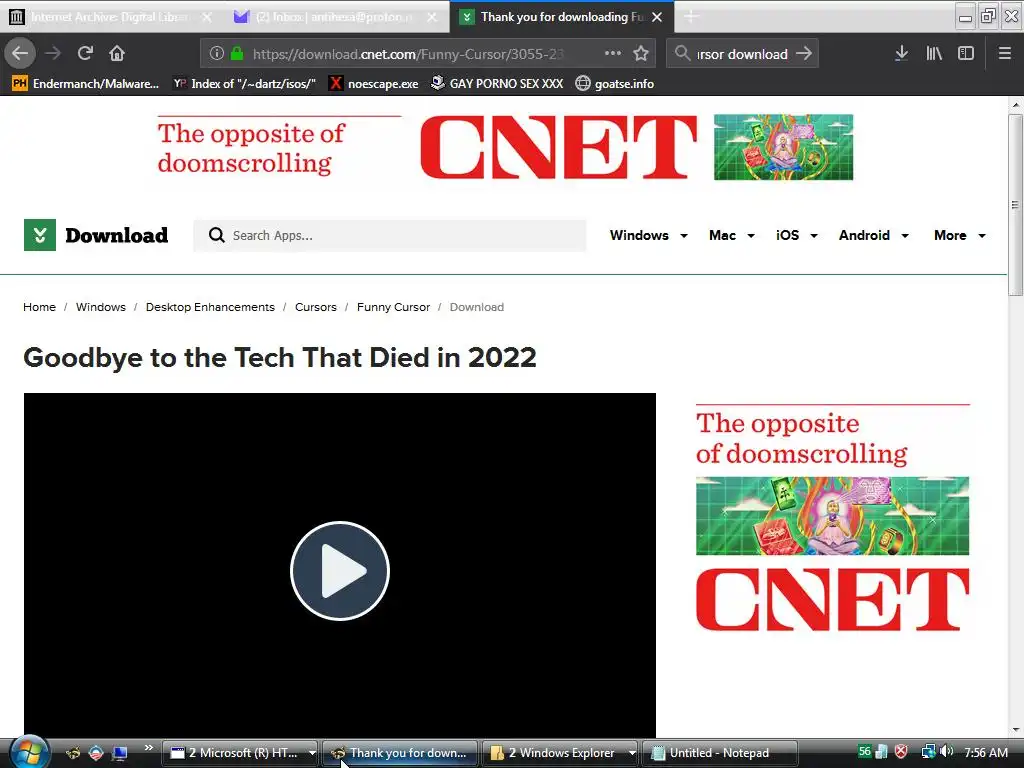Open the Library bookshelf icon
The height and width of the screenshot is (768, 1024).
934,54
